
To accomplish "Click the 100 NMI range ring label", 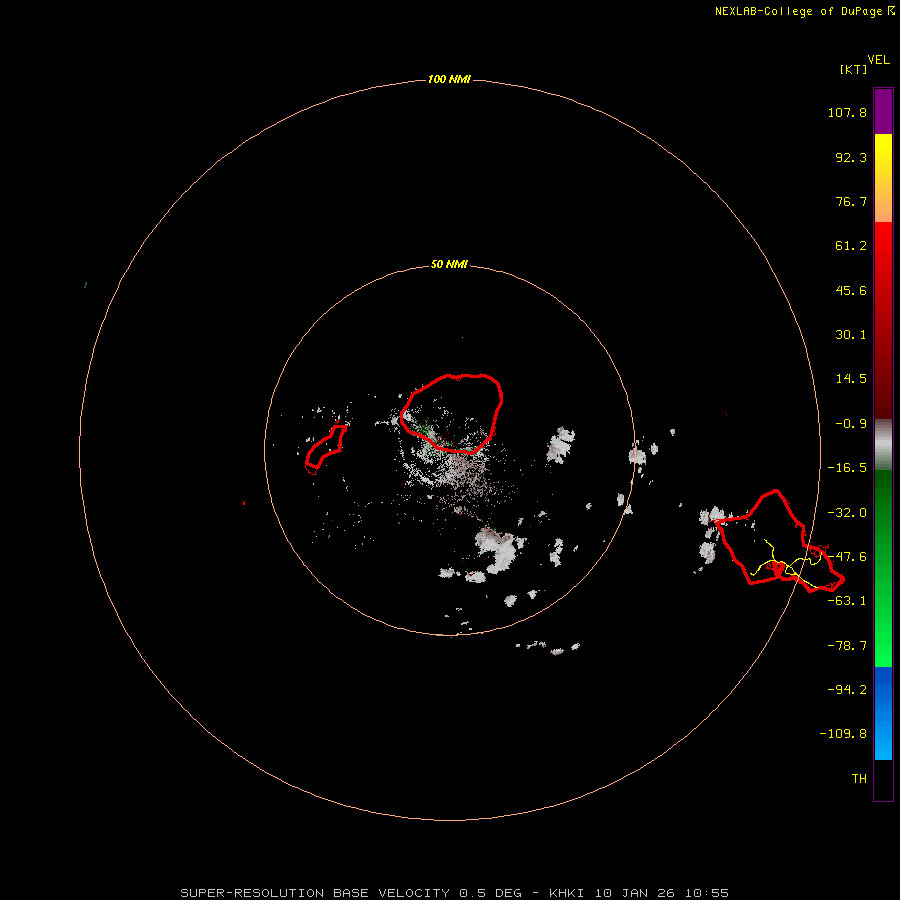I will (x=449, y=79).
